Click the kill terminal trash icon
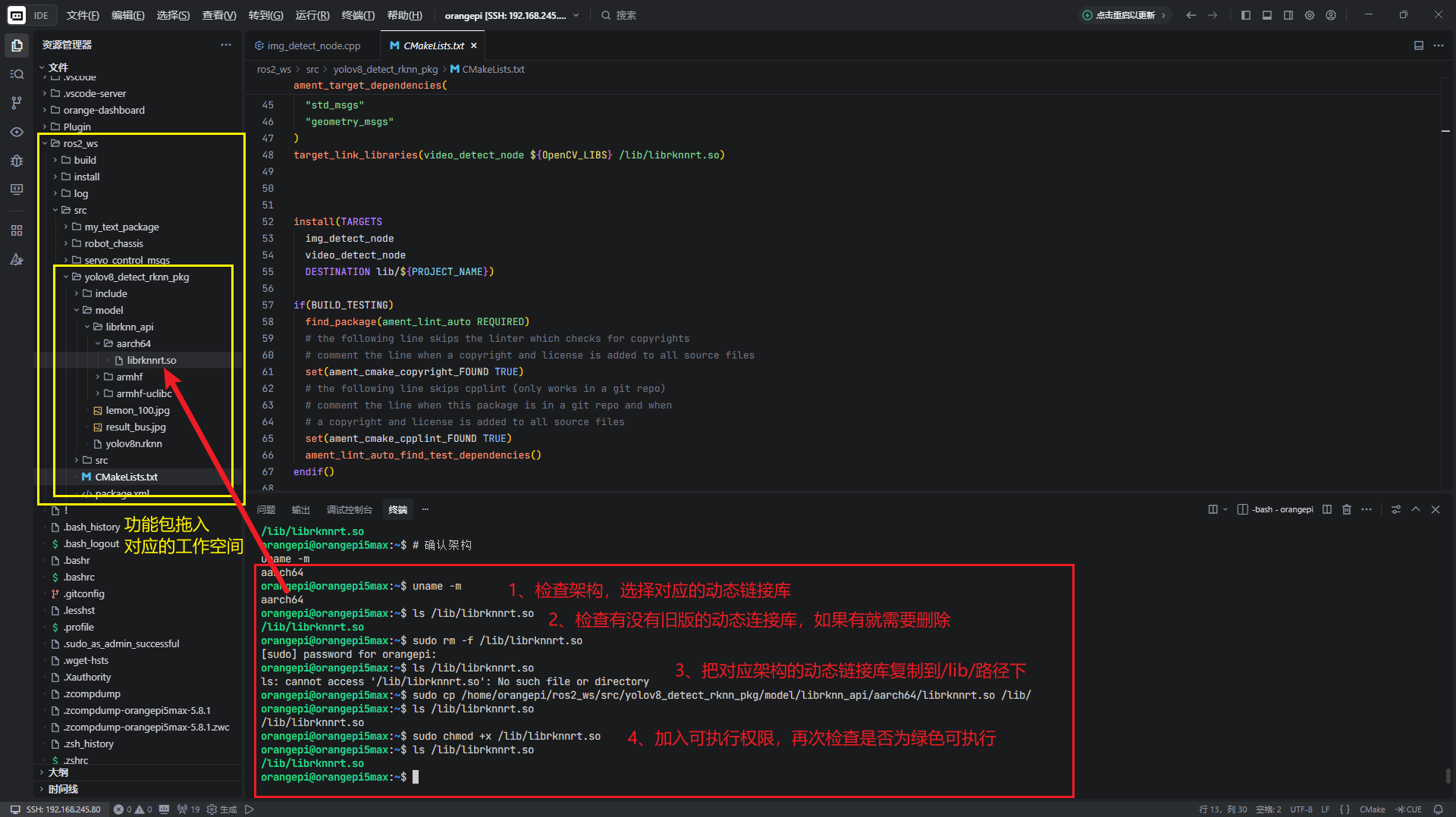The image size is (1456, 817). (1347, 509)
